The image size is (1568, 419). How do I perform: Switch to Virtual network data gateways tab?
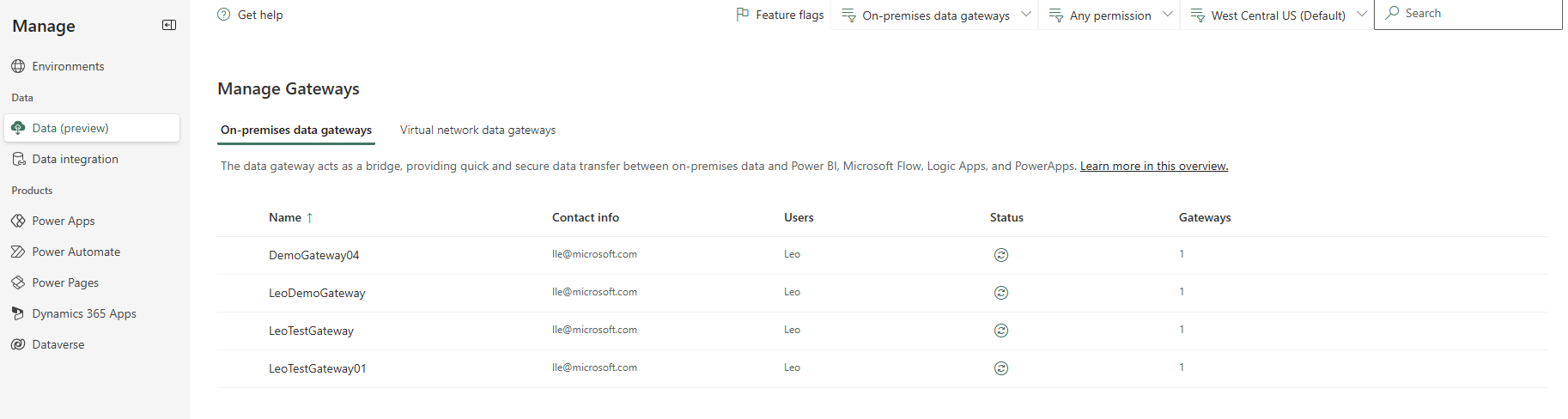477,131
